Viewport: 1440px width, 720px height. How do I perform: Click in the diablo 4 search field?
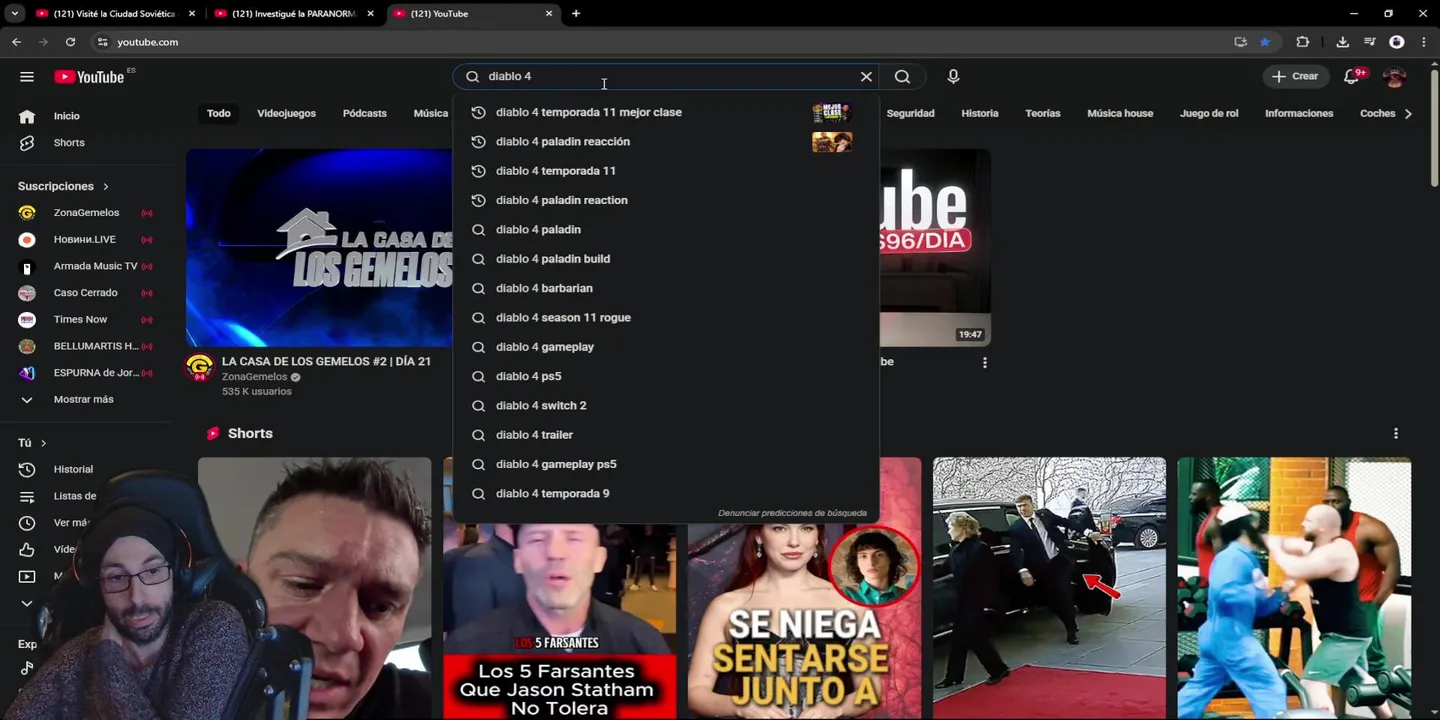click(x=668, y=77)
